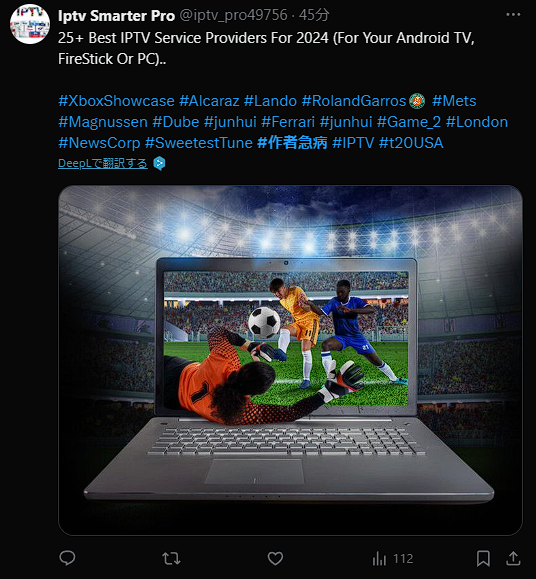This screenshot has height=579, width=536.
Task: Repost this tweet using retweet icon
Action: pyautogui.click(x=171, y=558)
